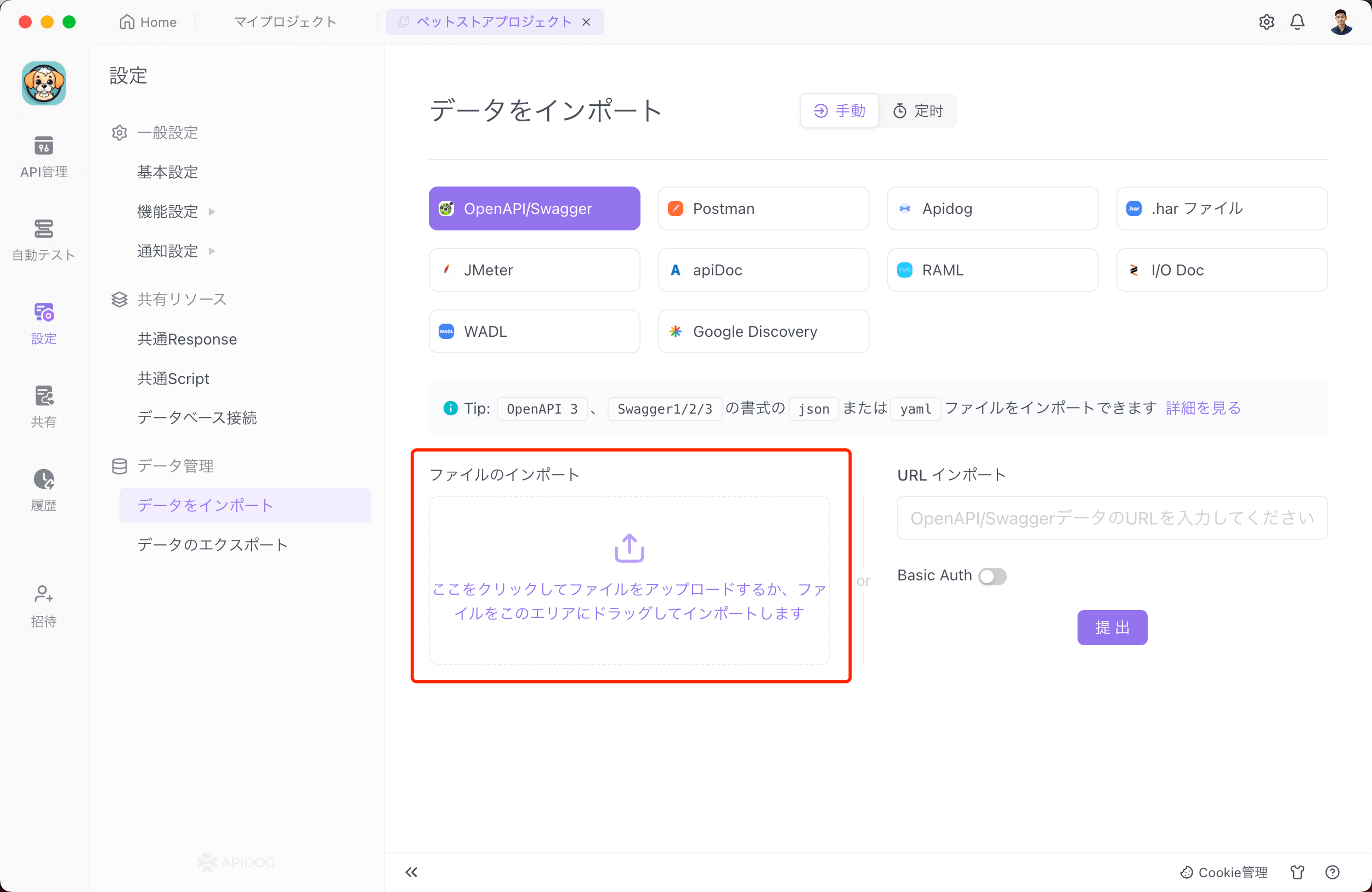This screenshot has width=1372, height=892.
Task: Open 詳細を見る for OpenAPI import tips
Action: click(1201, 408)
